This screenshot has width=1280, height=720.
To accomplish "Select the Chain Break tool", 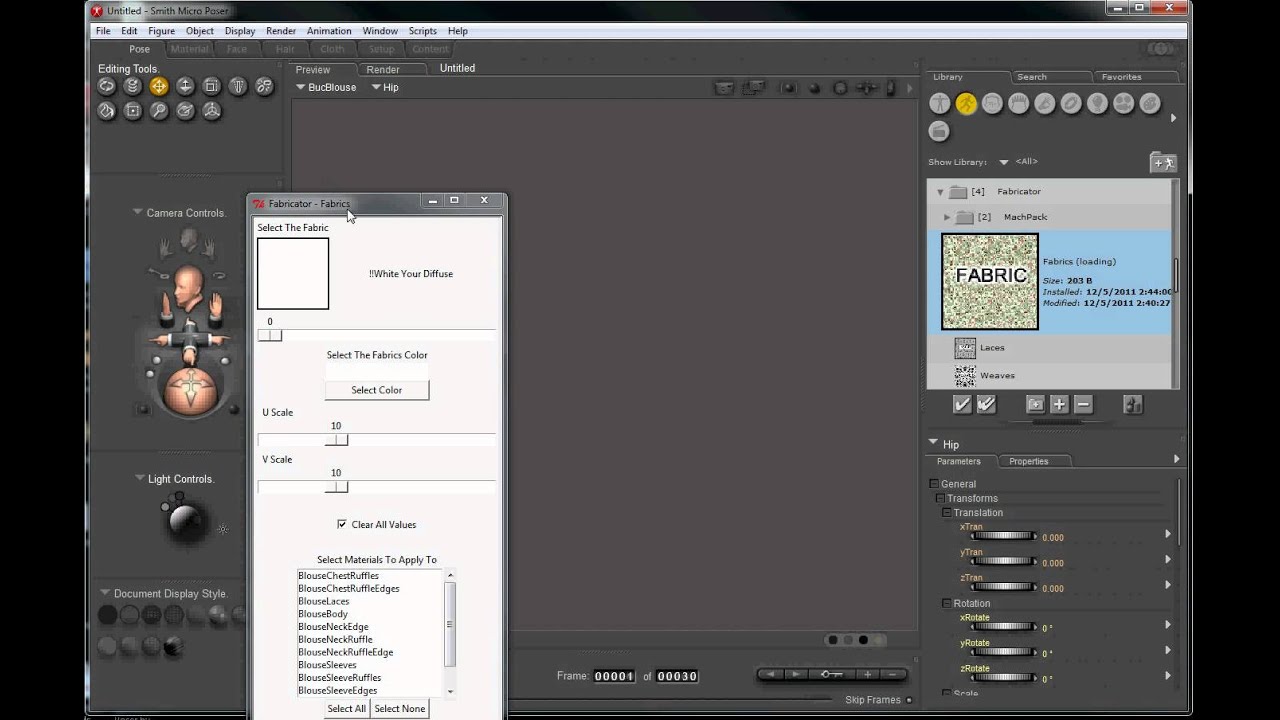I will (264, 86).
